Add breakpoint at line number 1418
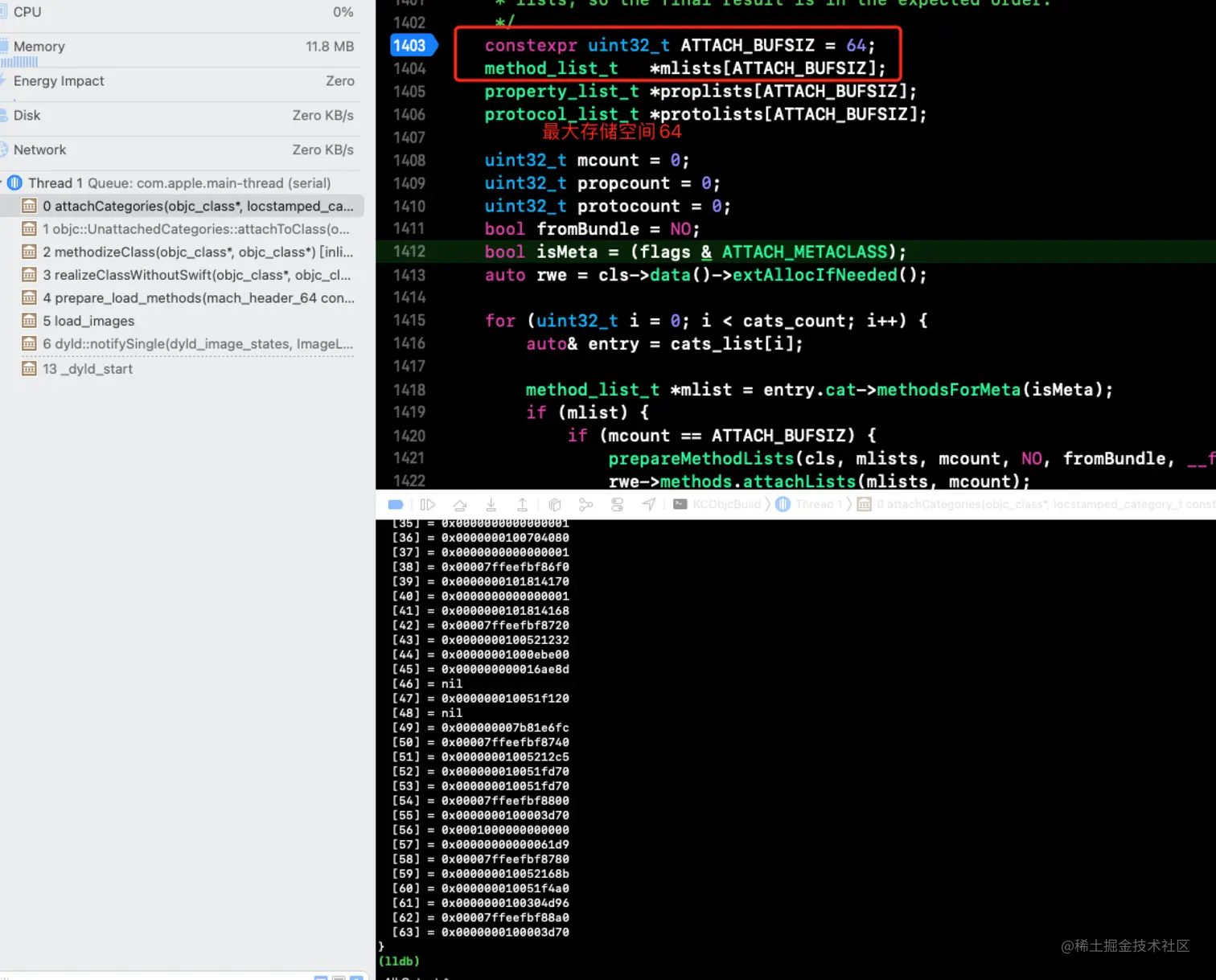 (x=409, y=390)
